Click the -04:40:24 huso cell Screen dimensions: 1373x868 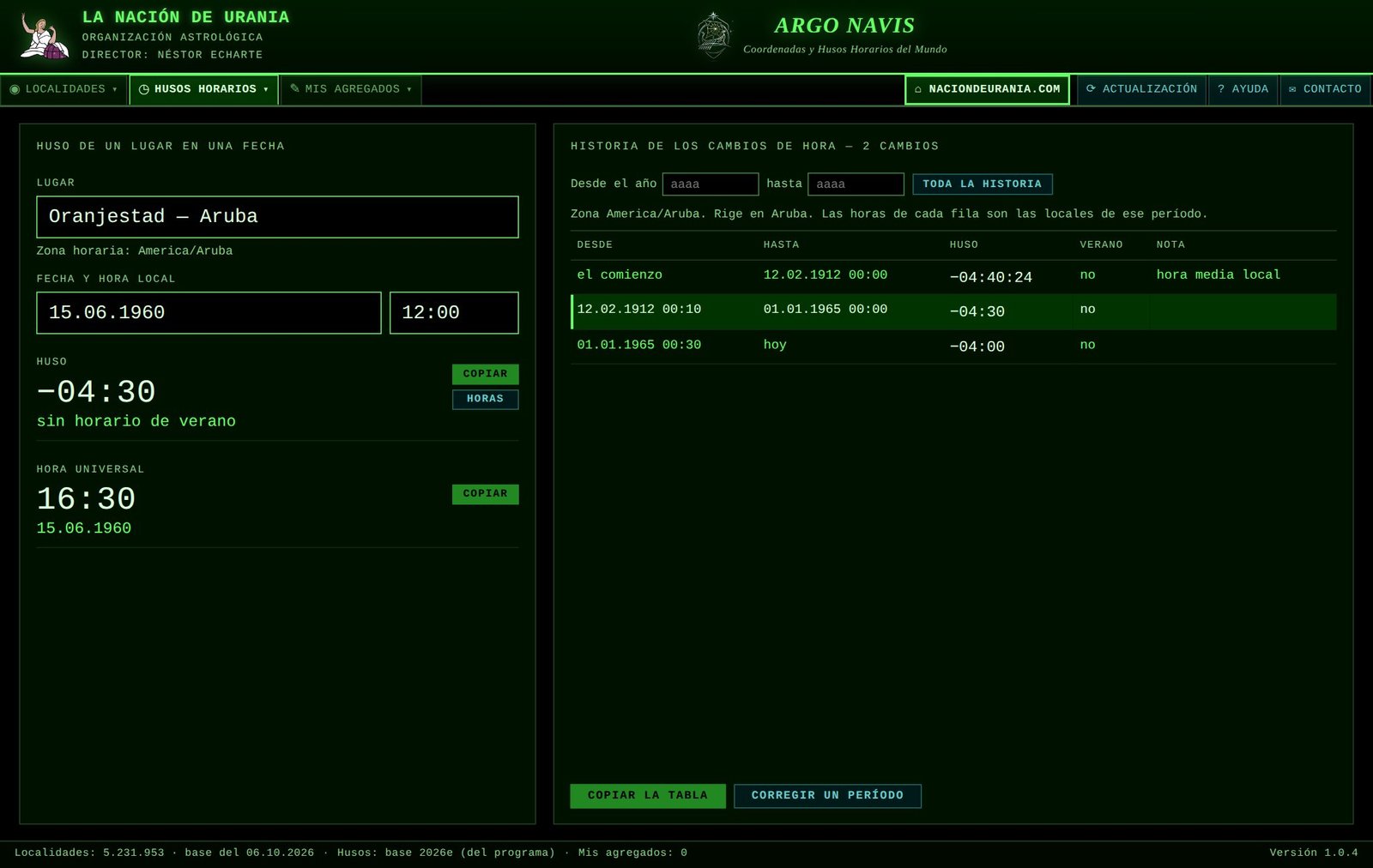(990, 277)
